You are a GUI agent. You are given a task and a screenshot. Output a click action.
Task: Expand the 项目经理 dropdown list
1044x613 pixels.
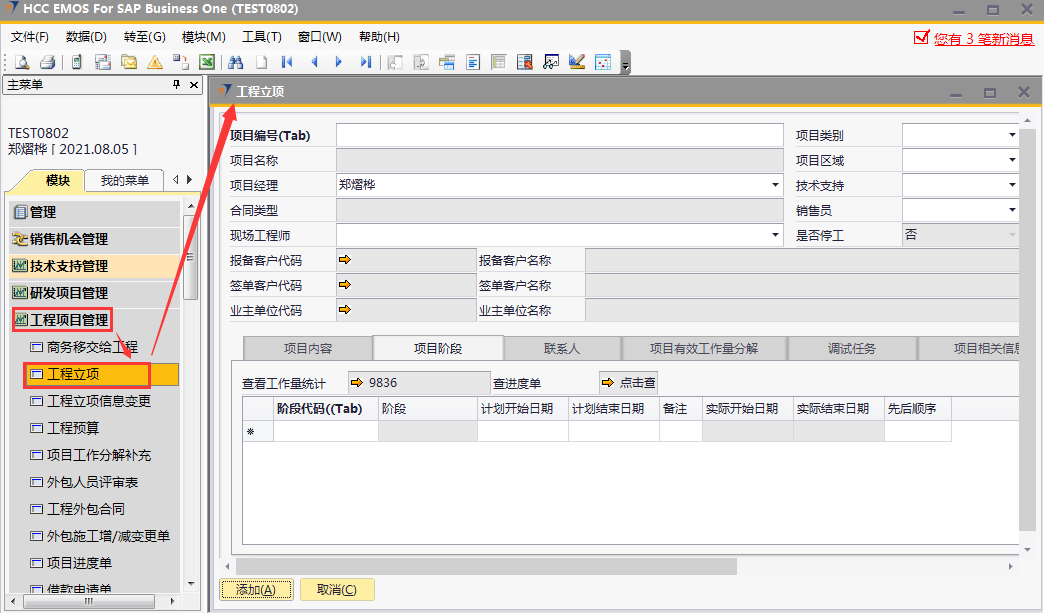click(x=775, y=185)
